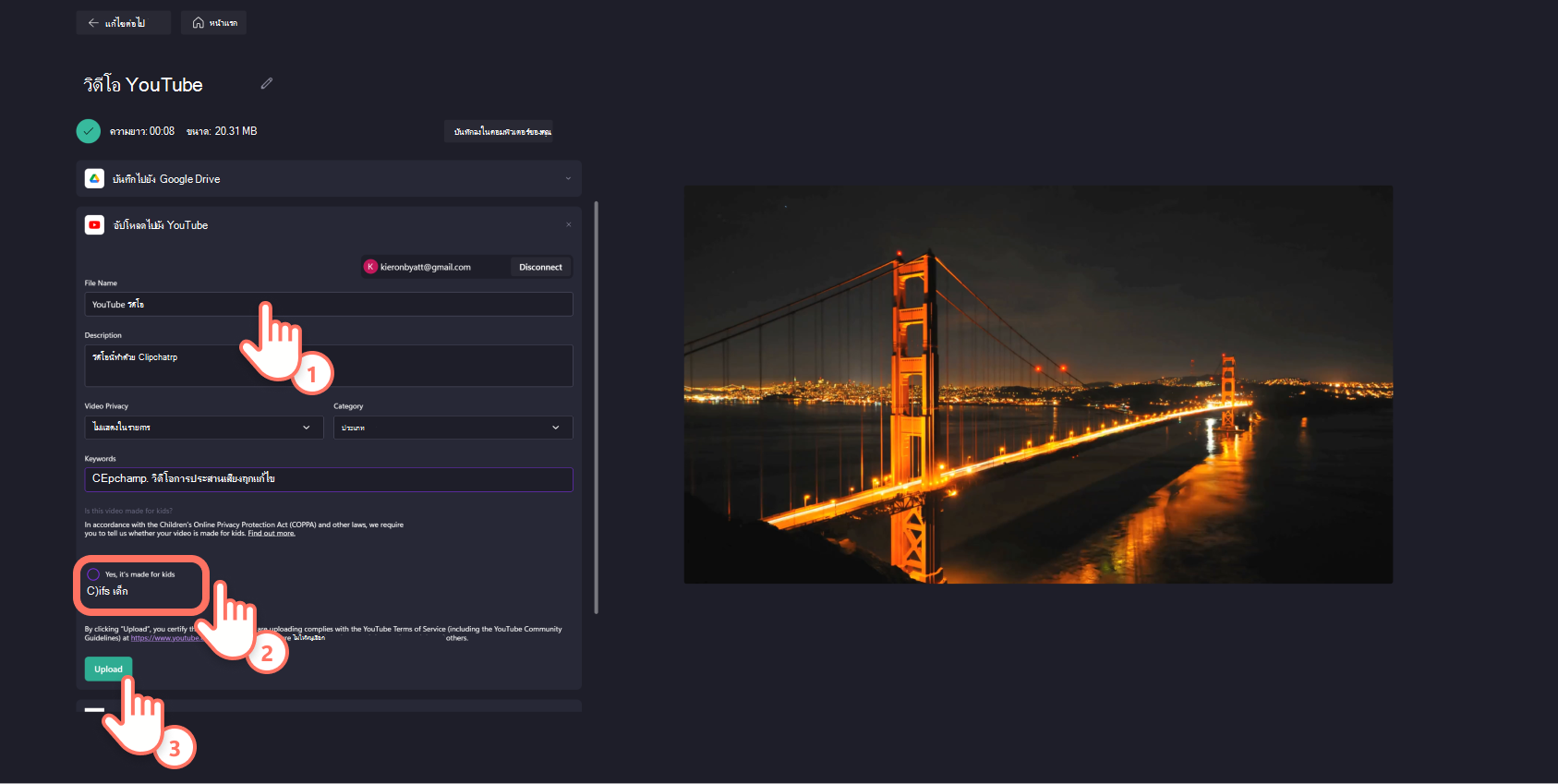Open the Video Privacy dropdown
This screenshot has height=784, width=1558.
tap(204, 428)
